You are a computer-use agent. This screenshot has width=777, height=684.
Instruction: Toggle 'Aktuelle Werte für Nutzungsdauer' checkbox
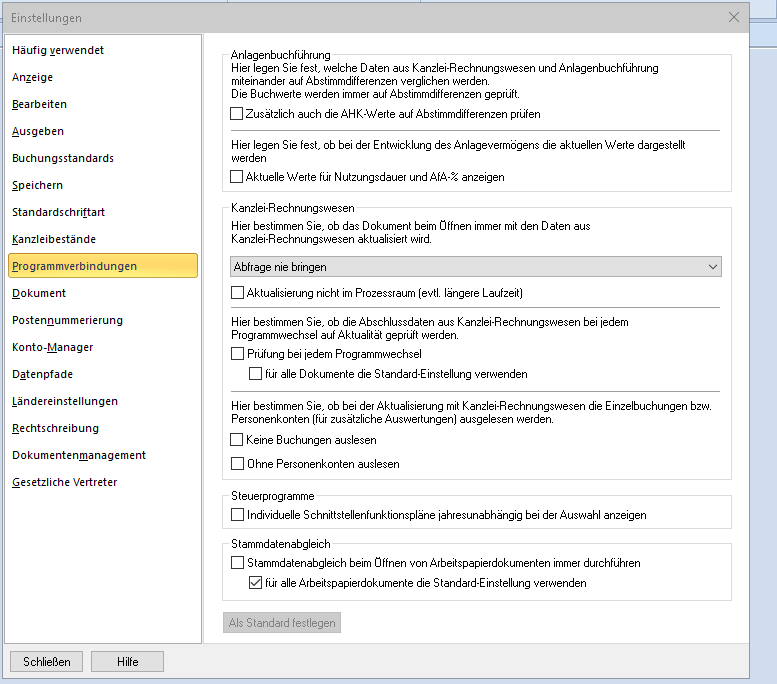(237, 177)
